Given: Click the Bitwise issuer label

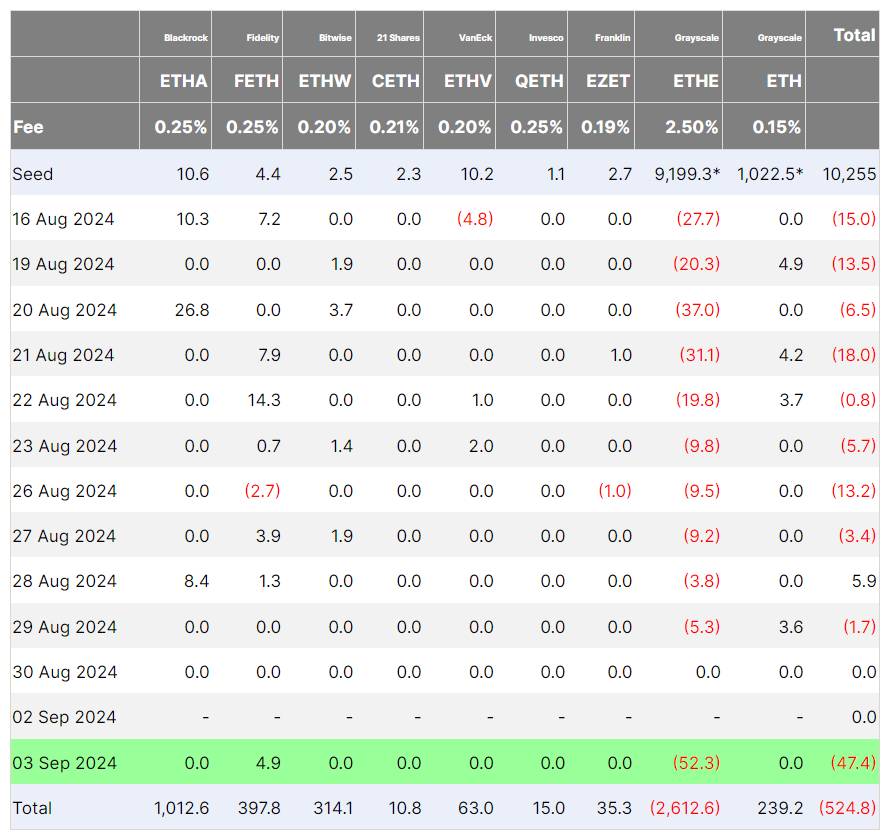Looking at the screenshot, I should (x=335, y=38).
